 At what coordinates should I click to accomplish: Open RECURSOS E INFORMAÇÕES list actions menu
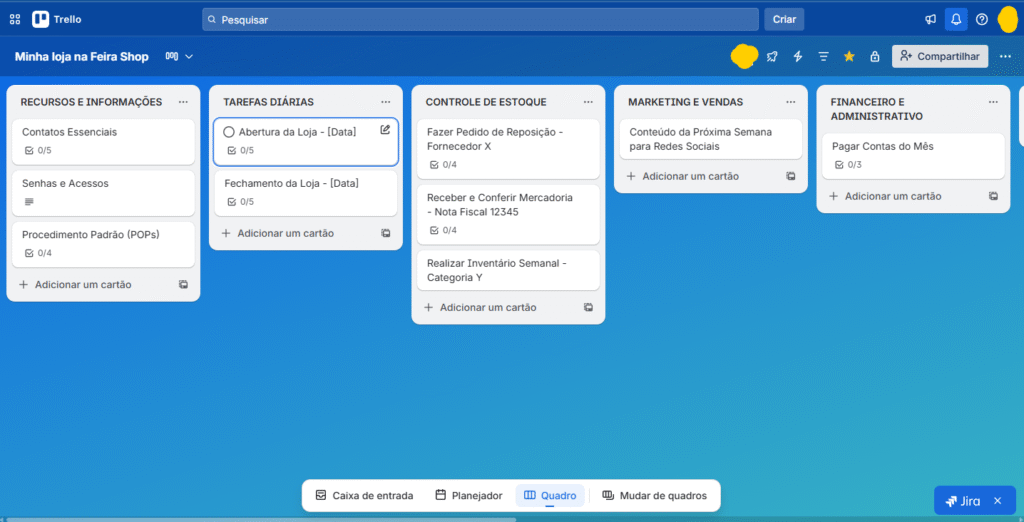tap(183, 102)
